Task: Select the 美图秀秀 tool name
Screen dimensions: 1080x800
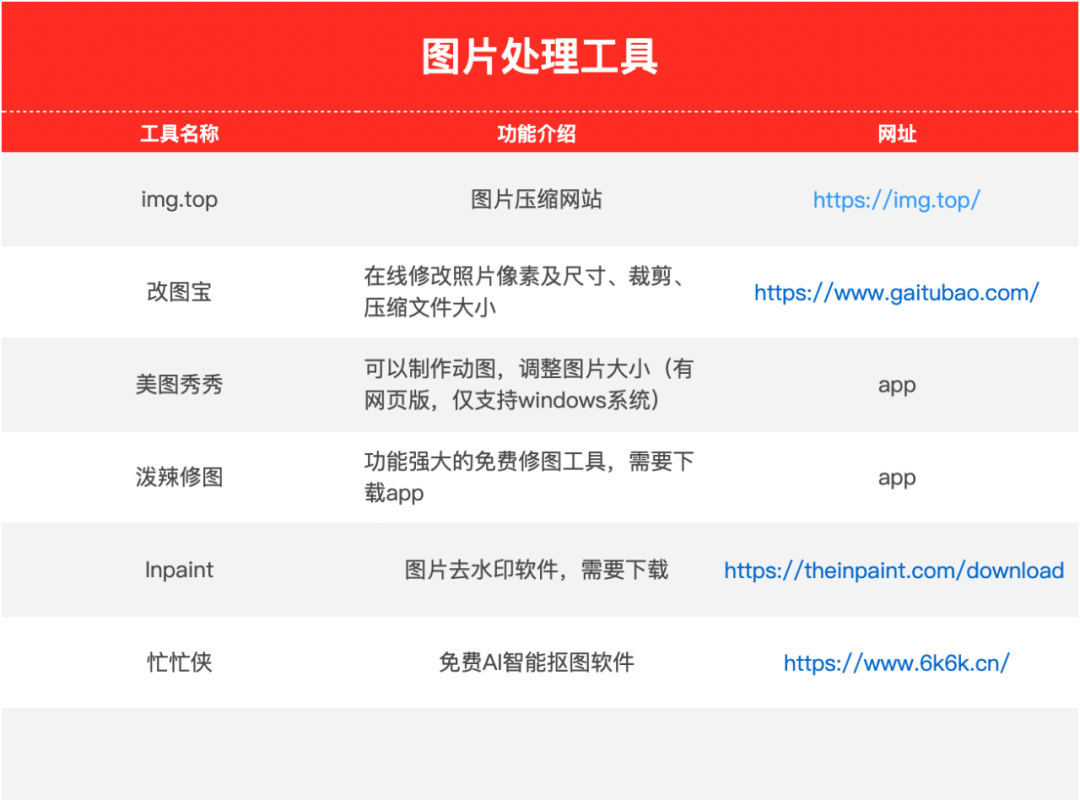Action: 179,384
